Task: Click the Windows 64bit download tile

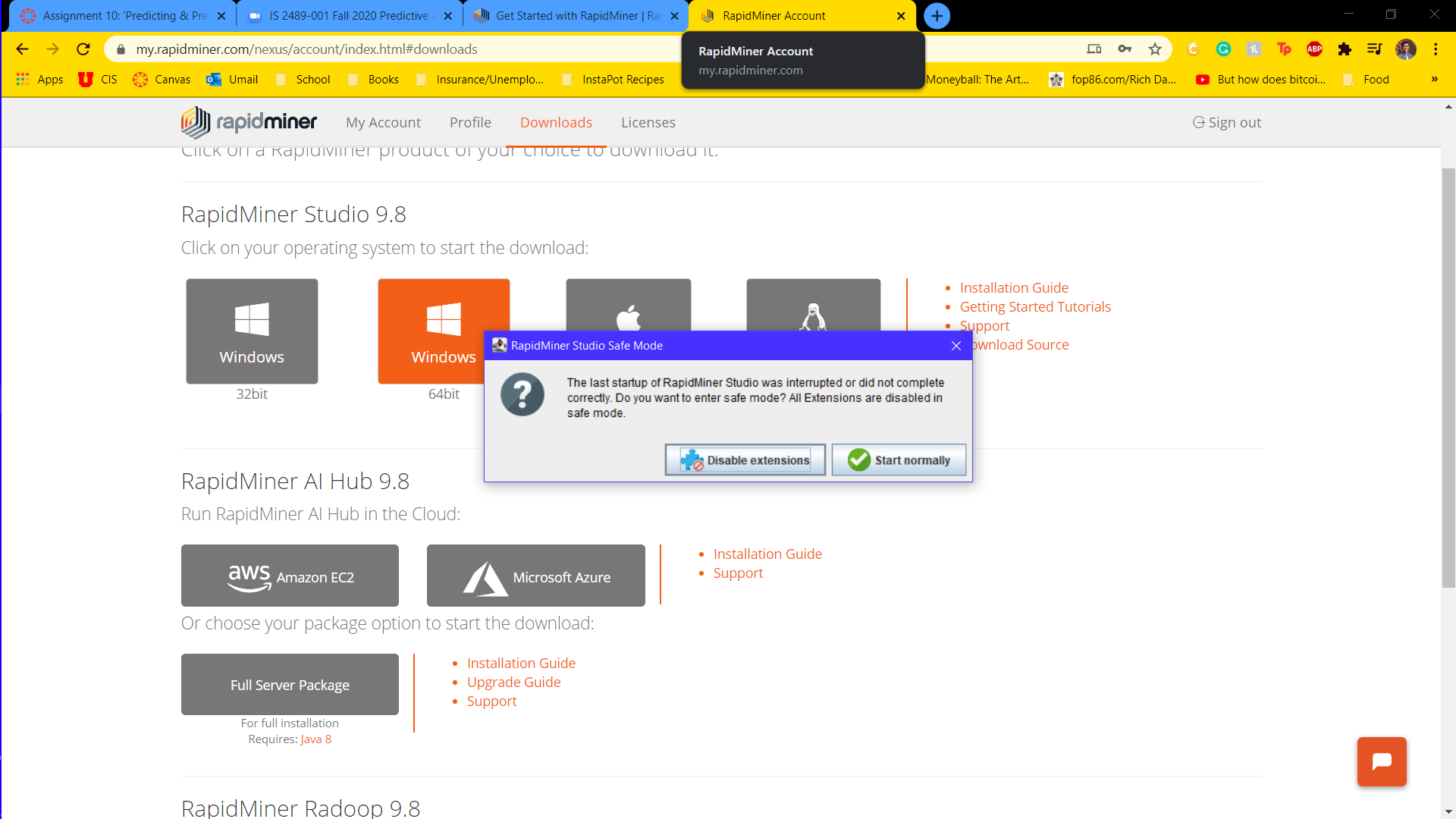Action: coord(444,331)
